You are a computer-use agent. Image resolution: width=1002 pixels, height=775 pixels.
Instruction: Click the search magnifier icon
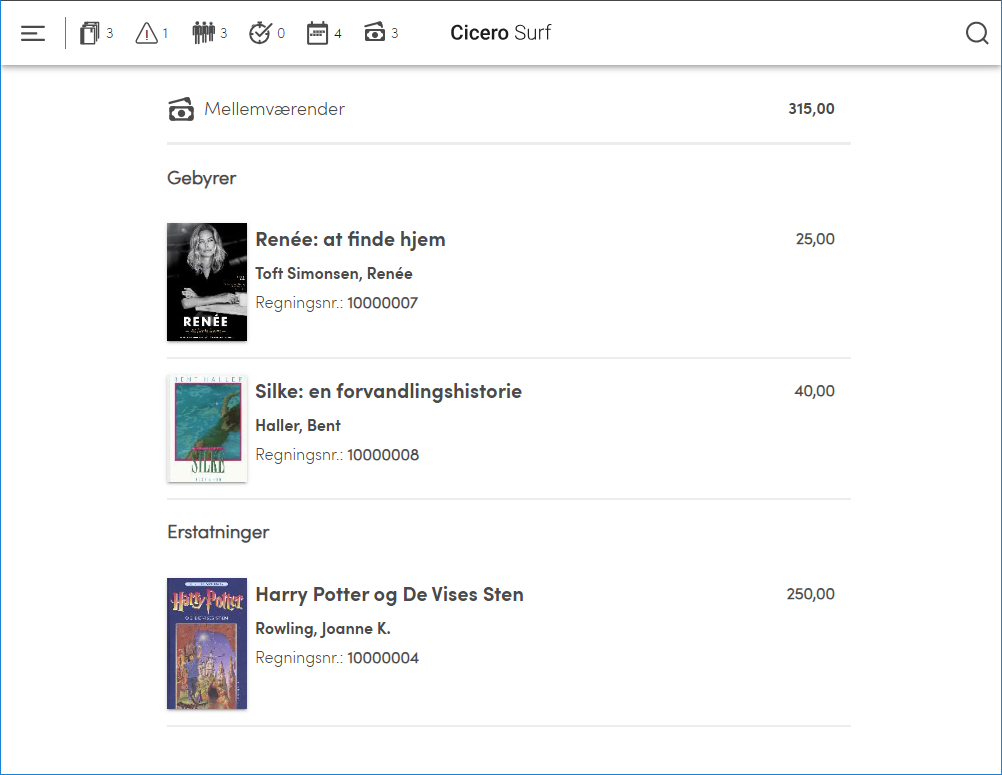pyautogui.click(x=976, y=33)
